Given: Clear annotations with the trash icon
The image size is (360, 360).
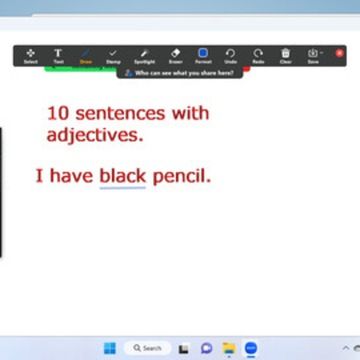Looking at the screenshot, I should pyautogui.click(x=286, y=56).
